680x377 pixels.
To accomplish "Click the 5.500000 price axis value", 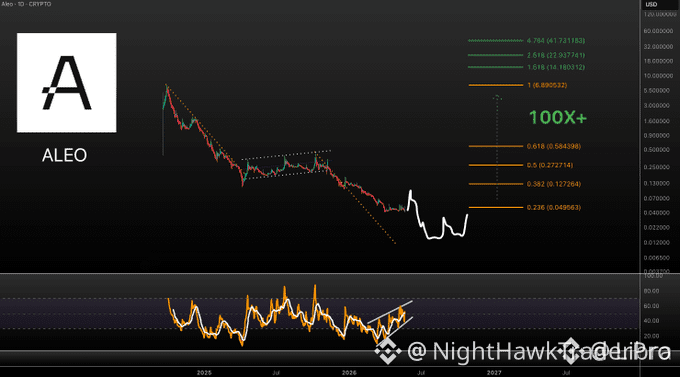I will [657, 91].
